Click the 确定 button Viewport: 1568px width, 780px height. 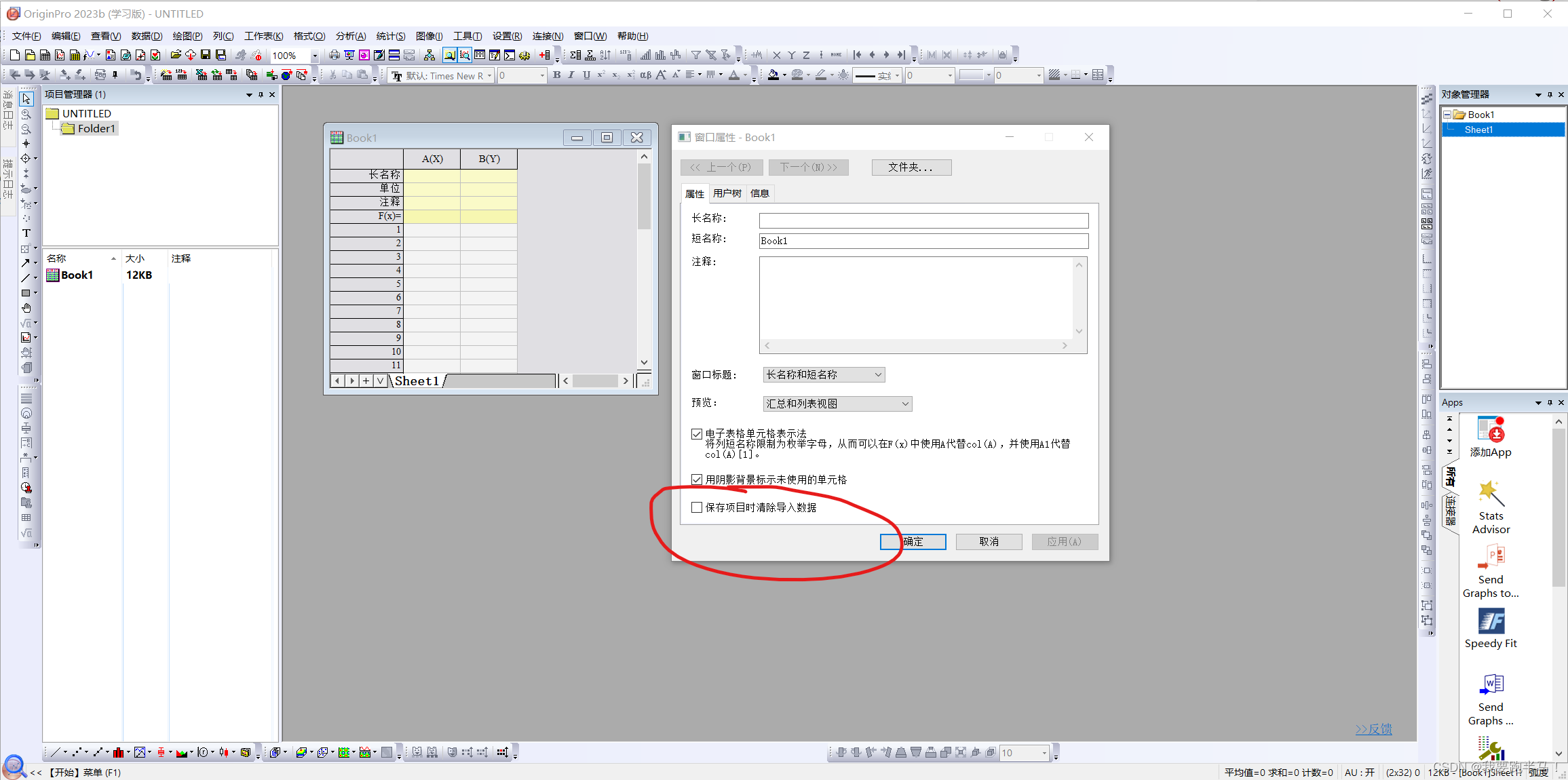pos(913,542)
